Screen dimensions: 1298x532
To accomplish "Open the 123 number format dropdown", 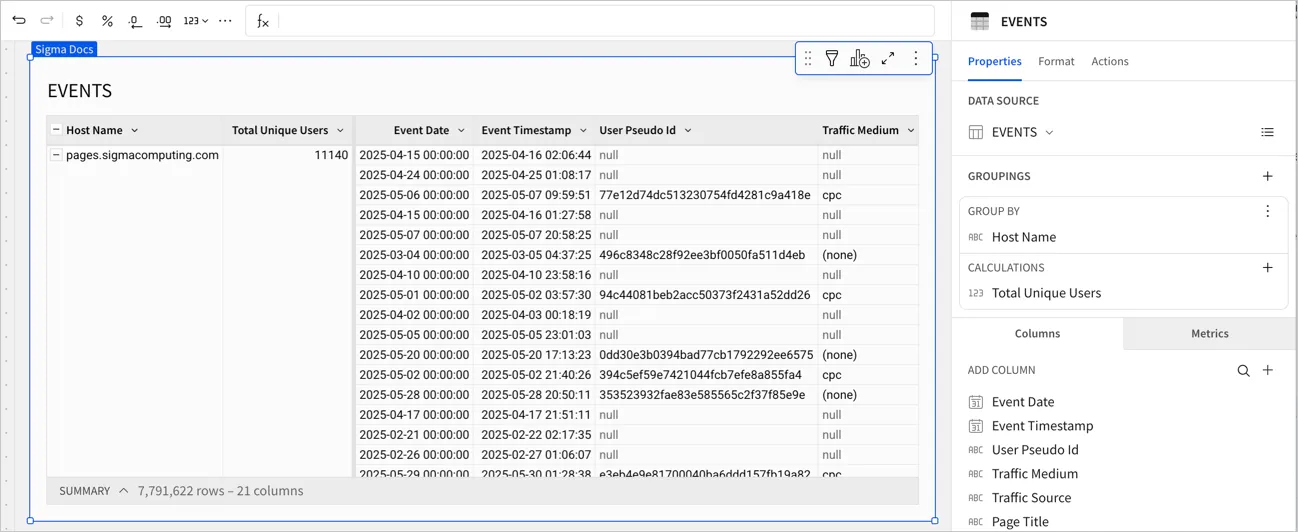I will tap(195, 21).
